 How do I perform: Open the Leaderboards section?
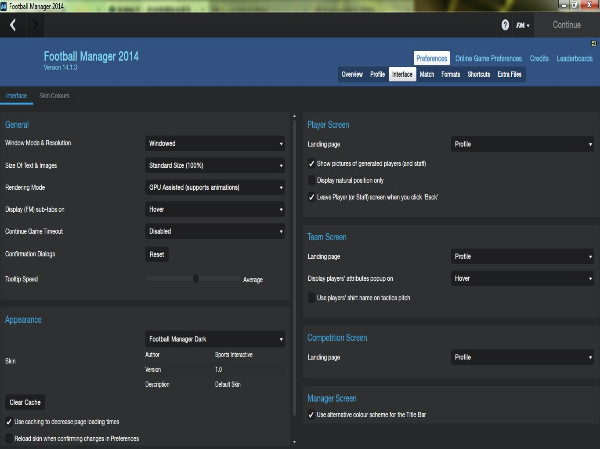coord(574,59)
